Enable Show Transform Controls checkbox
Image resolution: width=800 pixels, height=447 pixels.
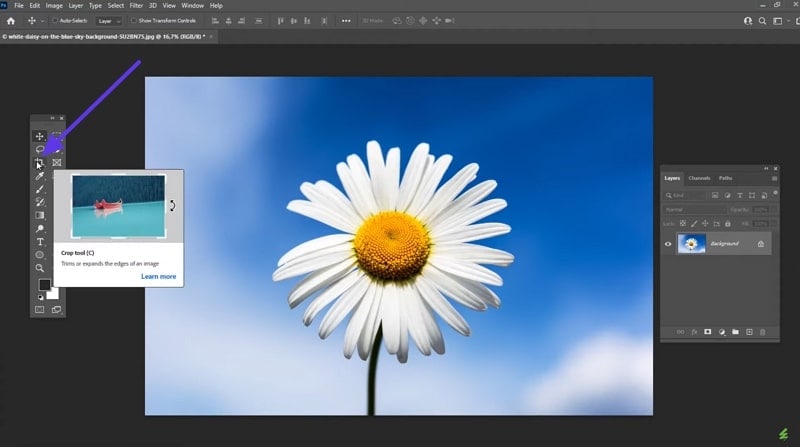point(134,21)
